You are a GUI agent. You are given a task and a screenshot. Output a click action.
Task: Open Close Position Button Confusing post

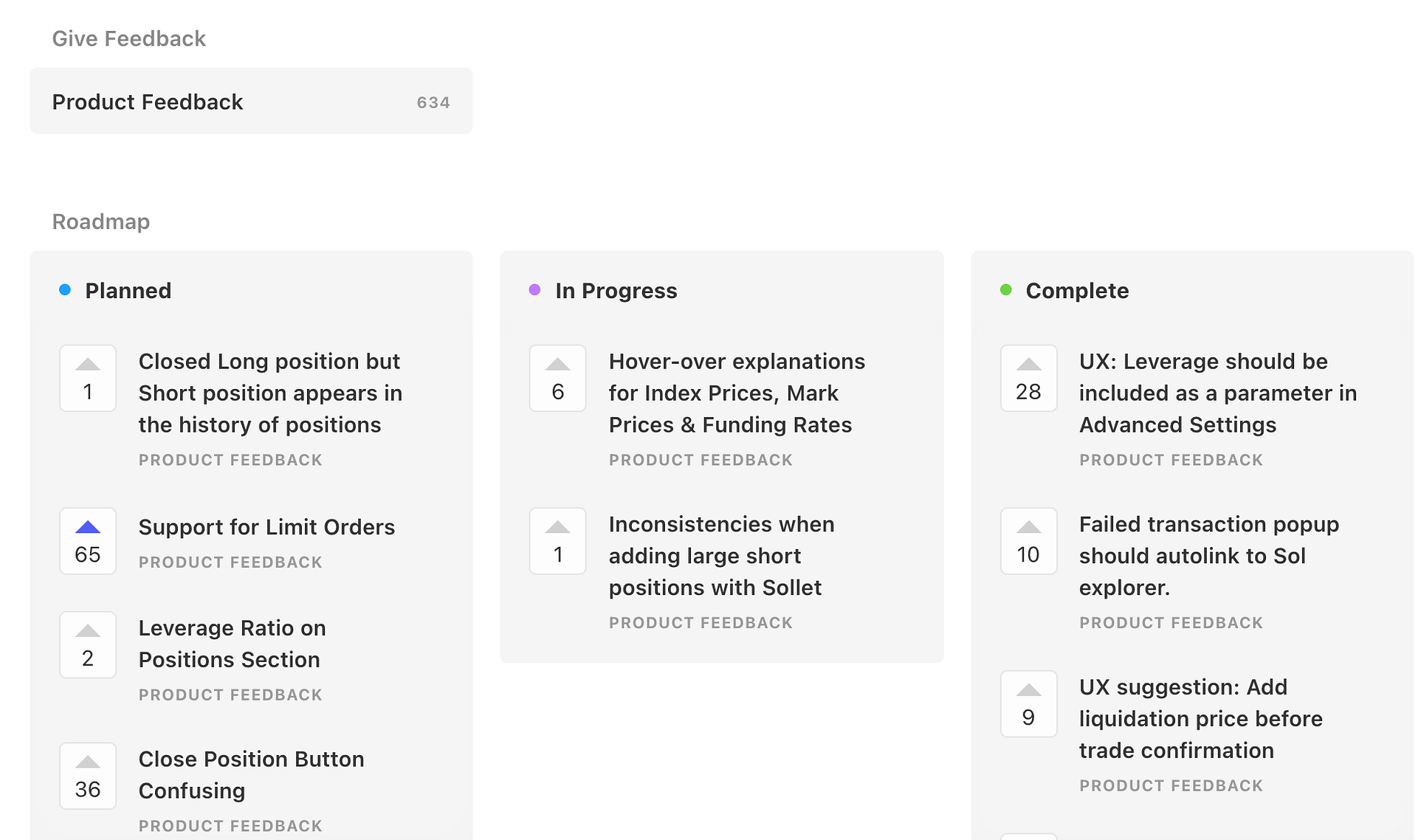coord(251,774)
